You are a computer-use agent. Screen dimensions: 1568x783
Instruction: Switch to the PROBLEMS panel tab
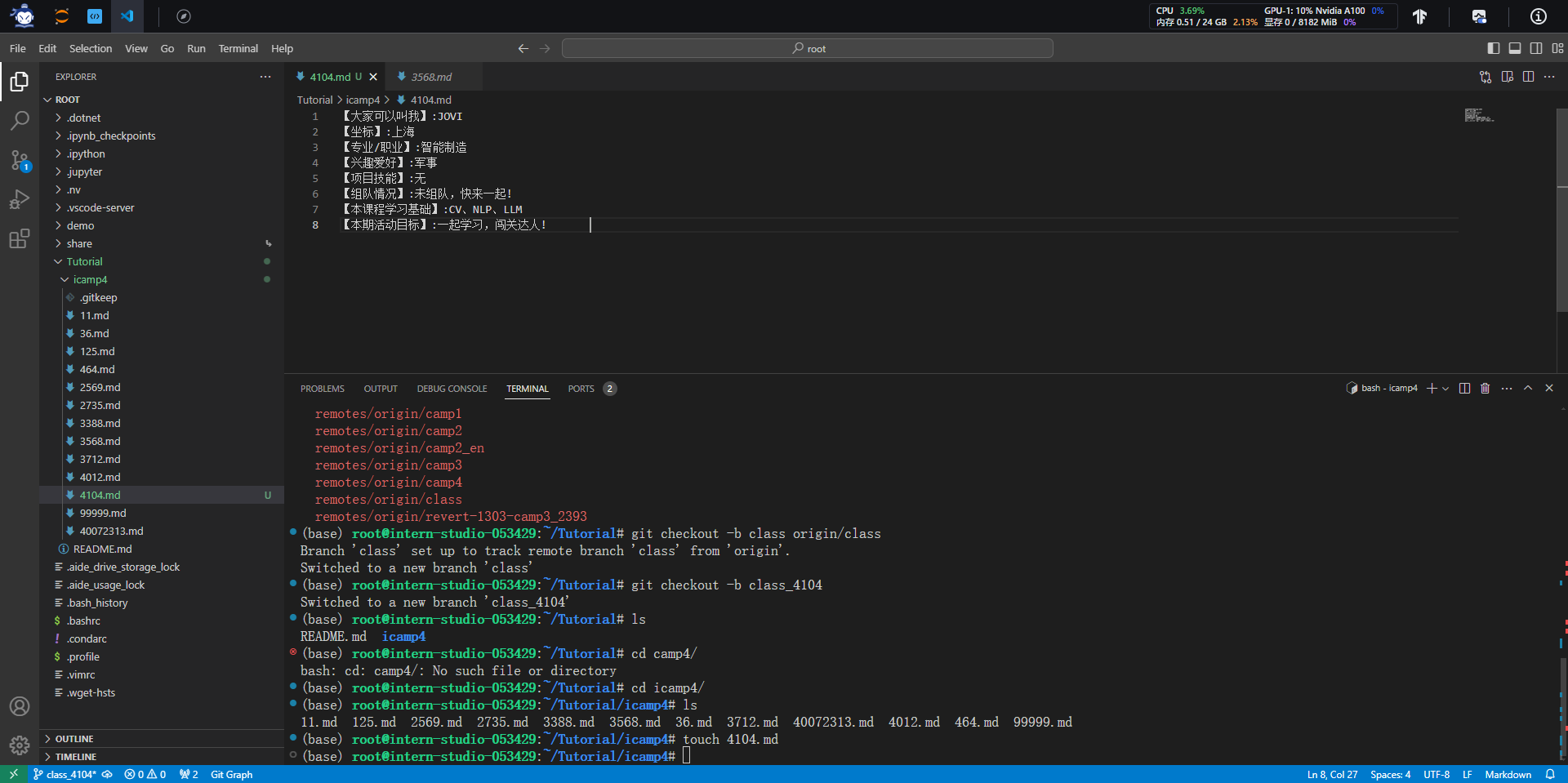tap(323, 389)
